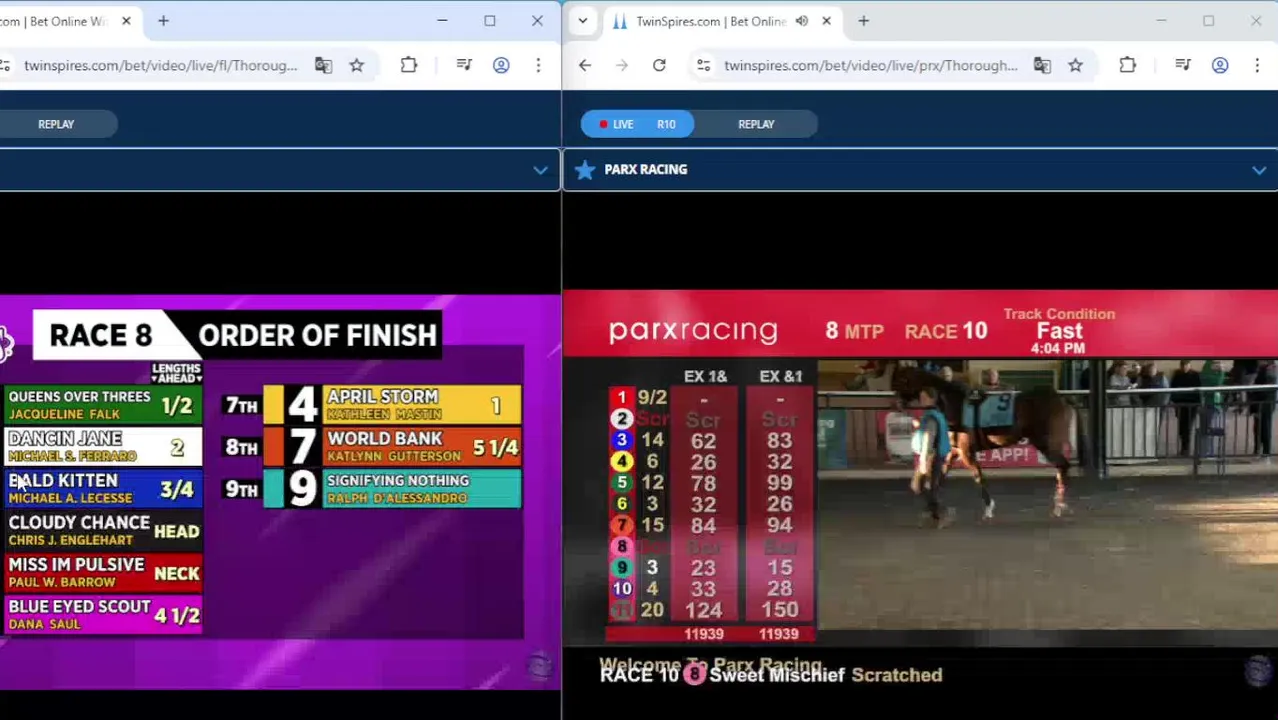Viewport: 1278px width, 720px height.
Task: Click translate icon in left window address bar
Action: (x=323, y=65)
